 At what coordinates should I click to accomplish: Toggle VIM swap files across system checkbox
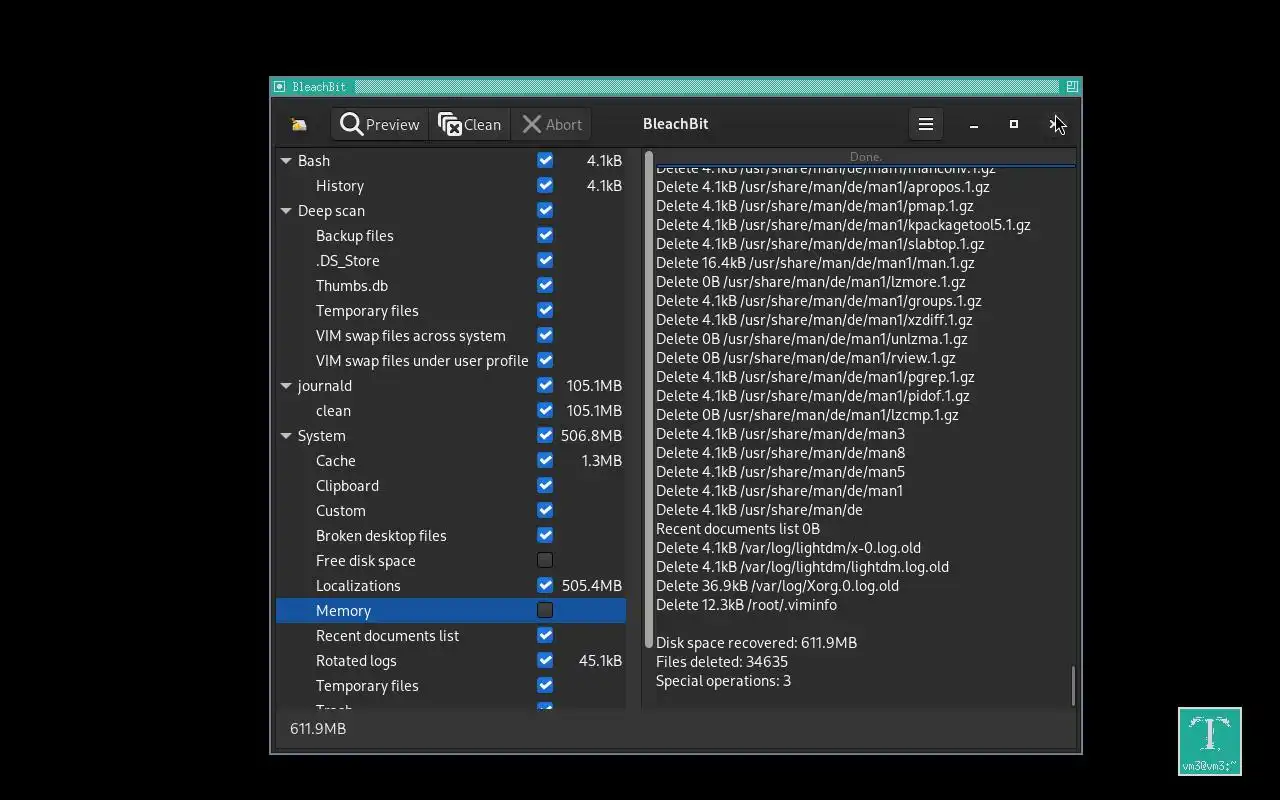[545, 335]
